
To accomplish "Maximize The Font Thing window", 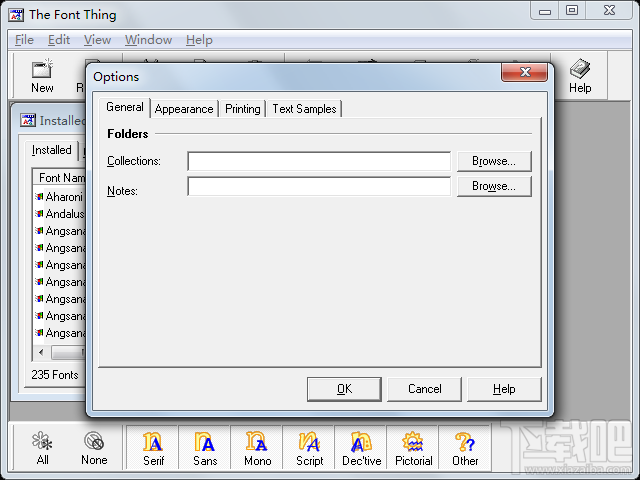I will pyautogui.click(x=572, y=10).
